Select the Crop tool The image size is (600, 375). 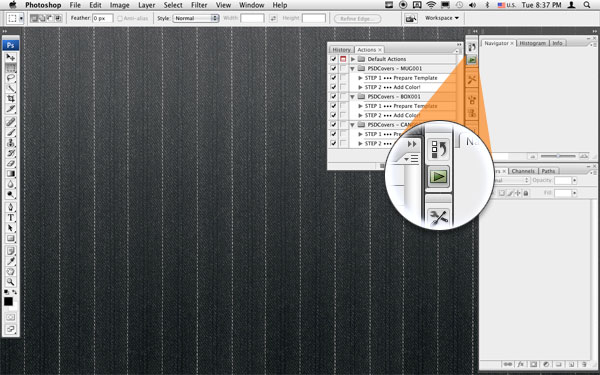click(x=11, y=99)
